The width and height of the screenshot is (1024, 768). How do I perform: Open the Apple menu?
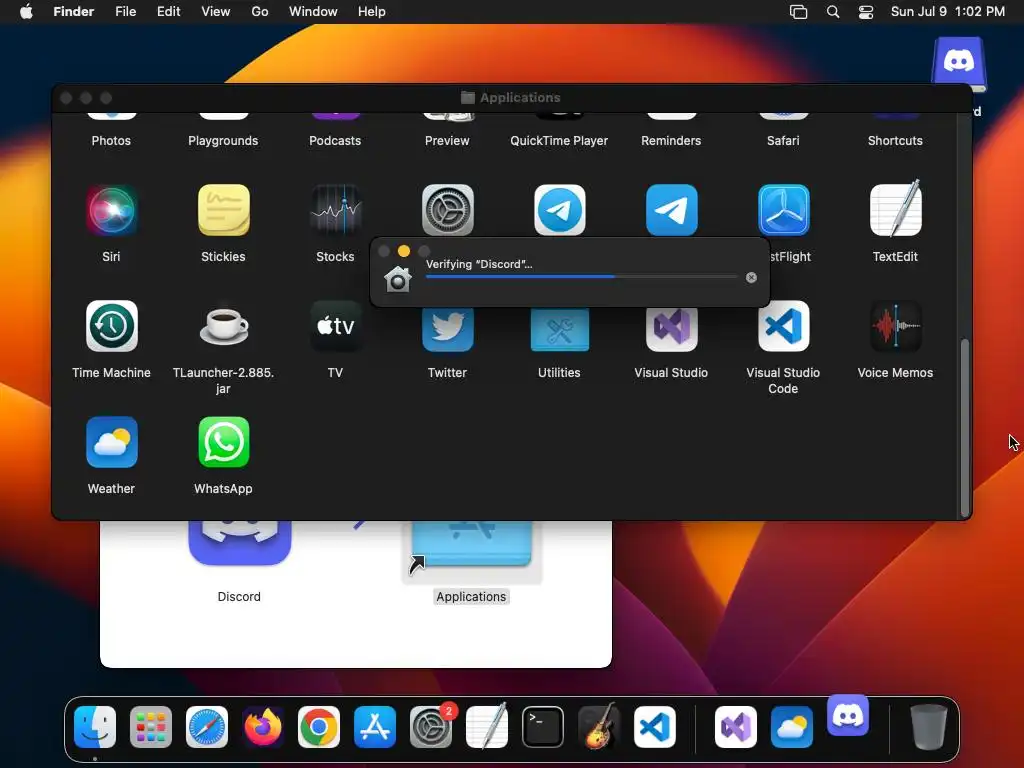pos(26,11)
